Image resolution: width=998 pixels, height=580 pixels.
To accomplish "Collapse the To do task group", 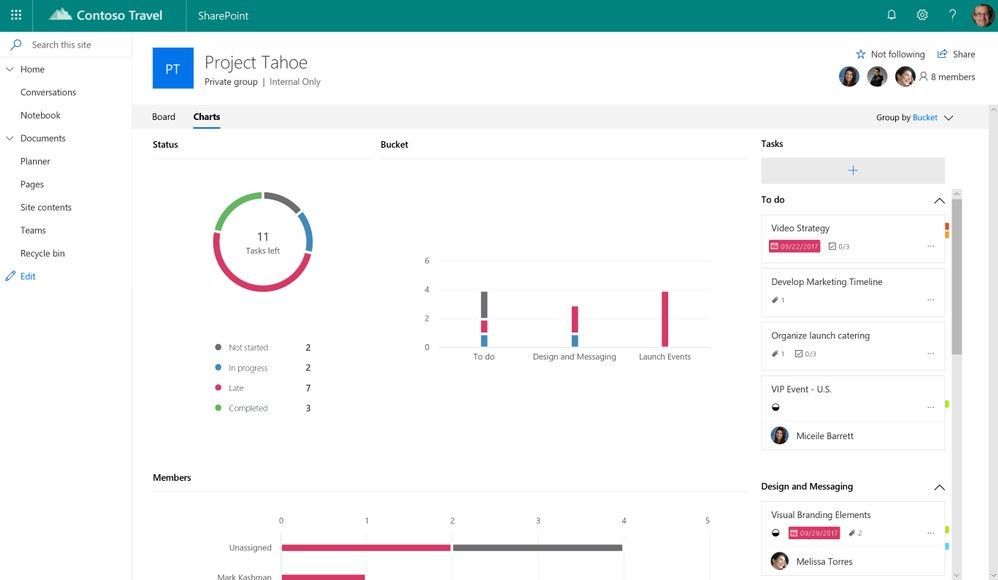I will point(939,200).
